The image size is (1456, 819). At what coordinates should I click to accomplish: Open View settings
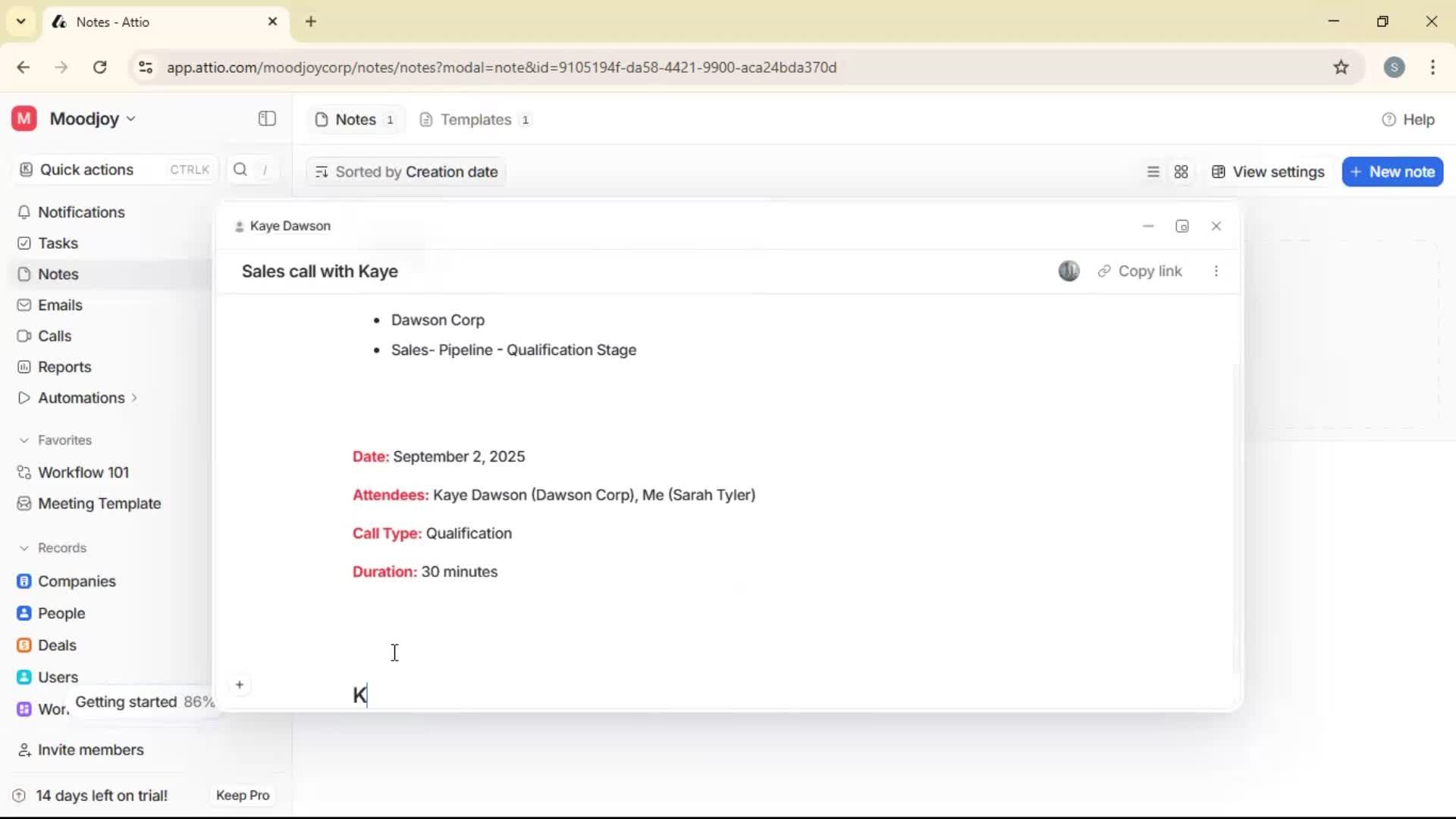pyautogui.click(x=1268, y=171)
